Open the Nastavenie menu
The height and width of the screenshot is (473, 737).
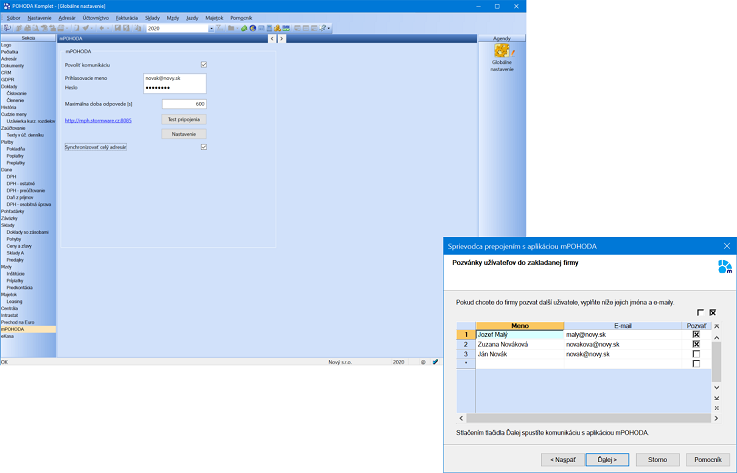39,18
